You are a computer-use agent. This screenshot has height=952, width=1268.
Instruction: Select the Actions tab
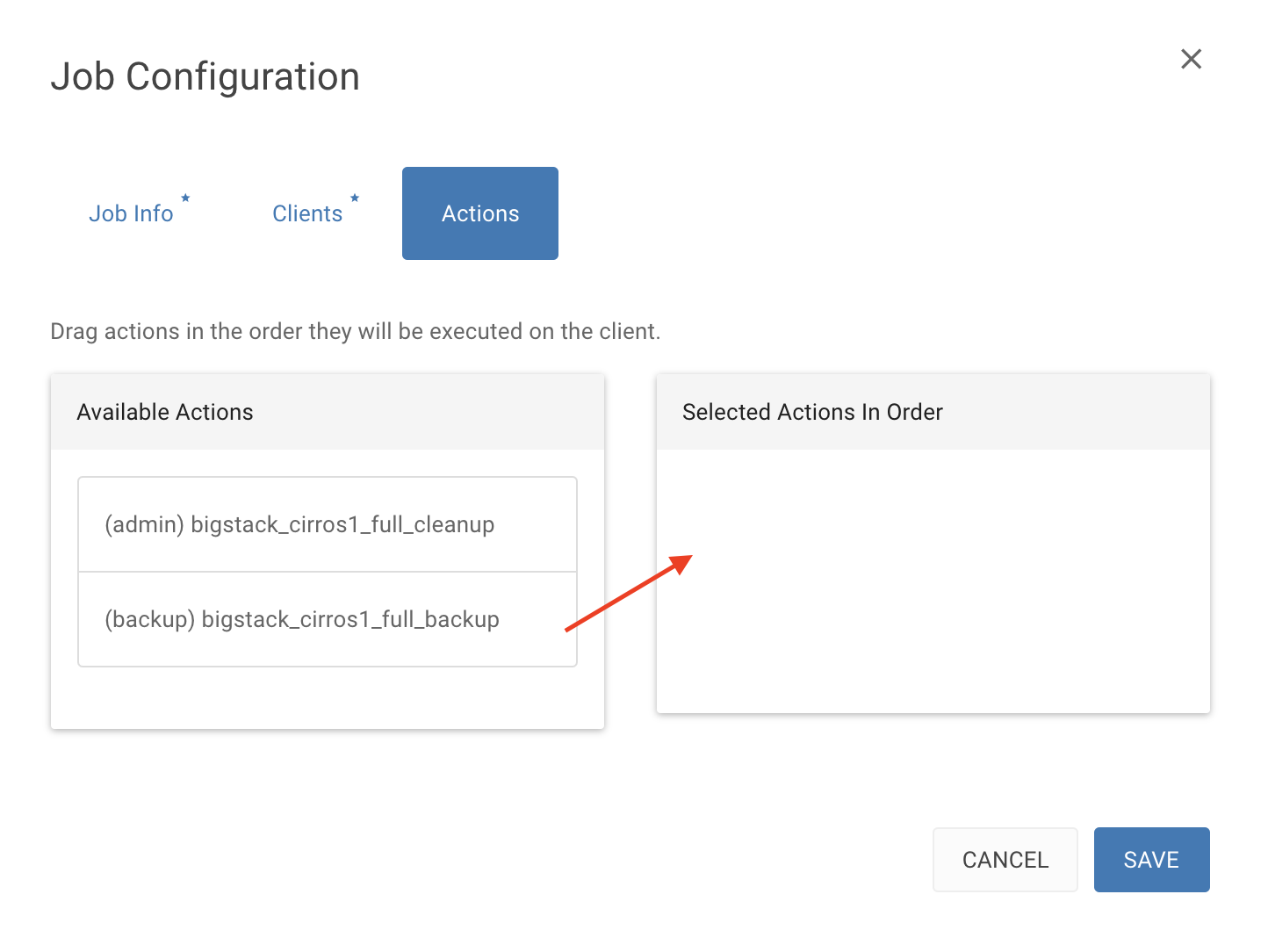(x=480, y=213)
